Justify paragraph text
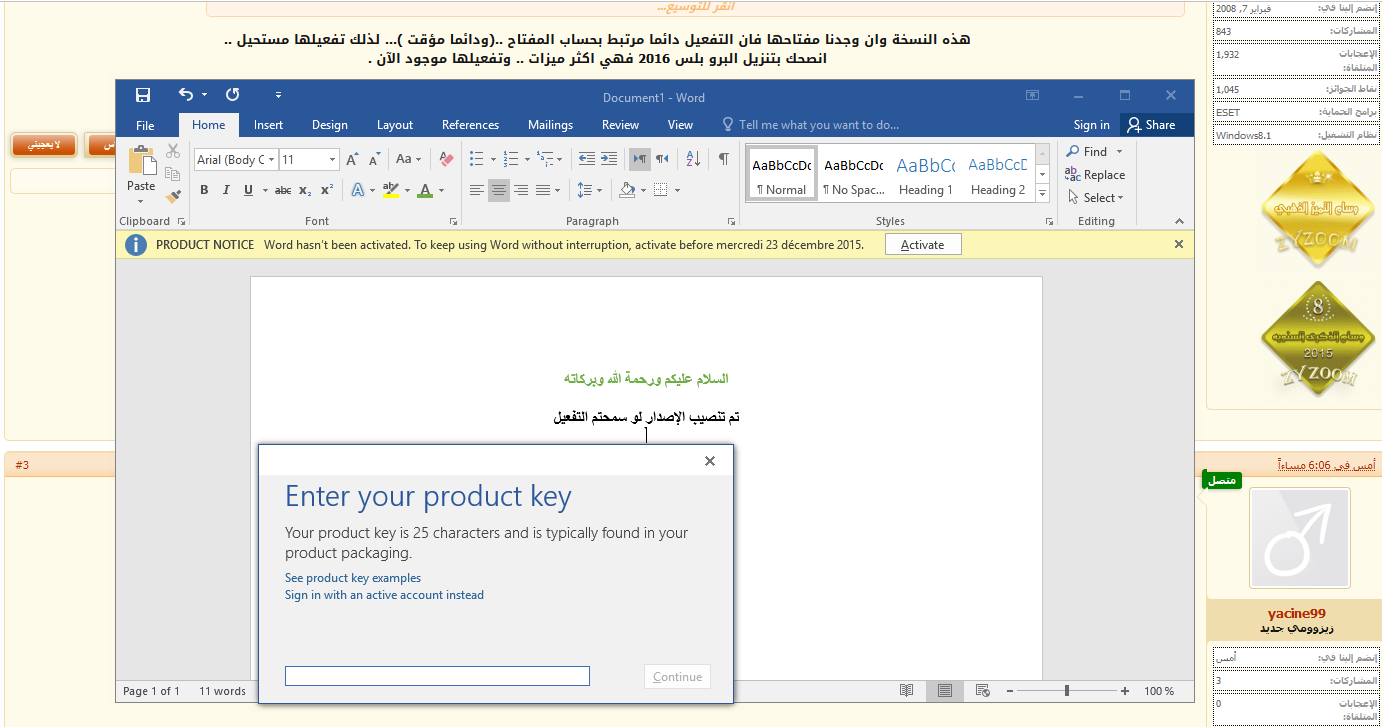The width and height of the screenshot is (1382, 727). [543, 190]
